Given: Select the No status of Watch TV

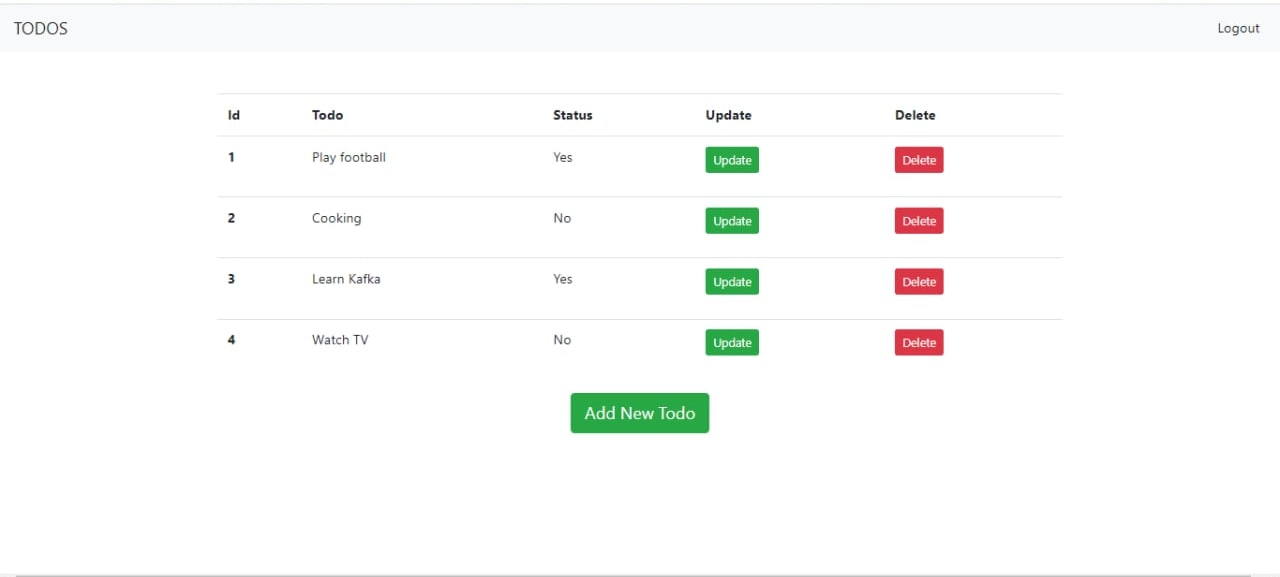Looking at the screenshot, I should pos(562,340).
